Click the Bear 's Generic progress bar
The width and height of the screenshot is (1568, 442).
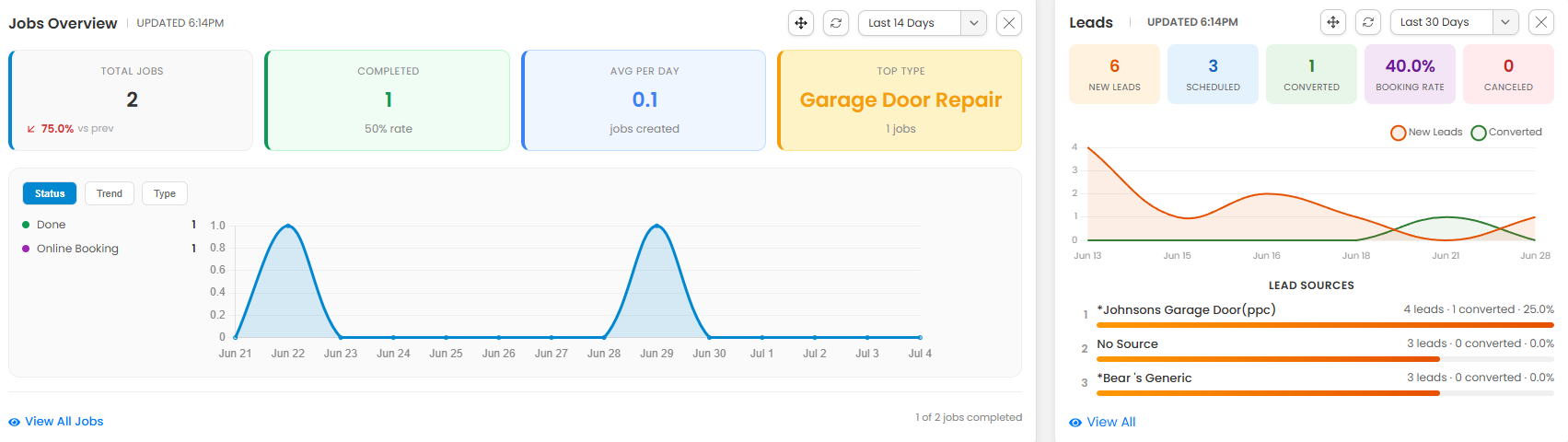pyautogui.click(x=1325, y=393)
